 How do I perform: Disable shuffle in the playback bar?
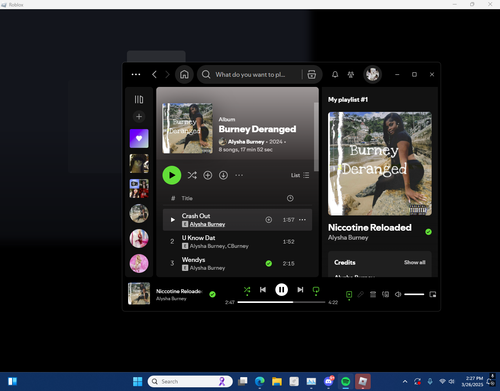247,290
